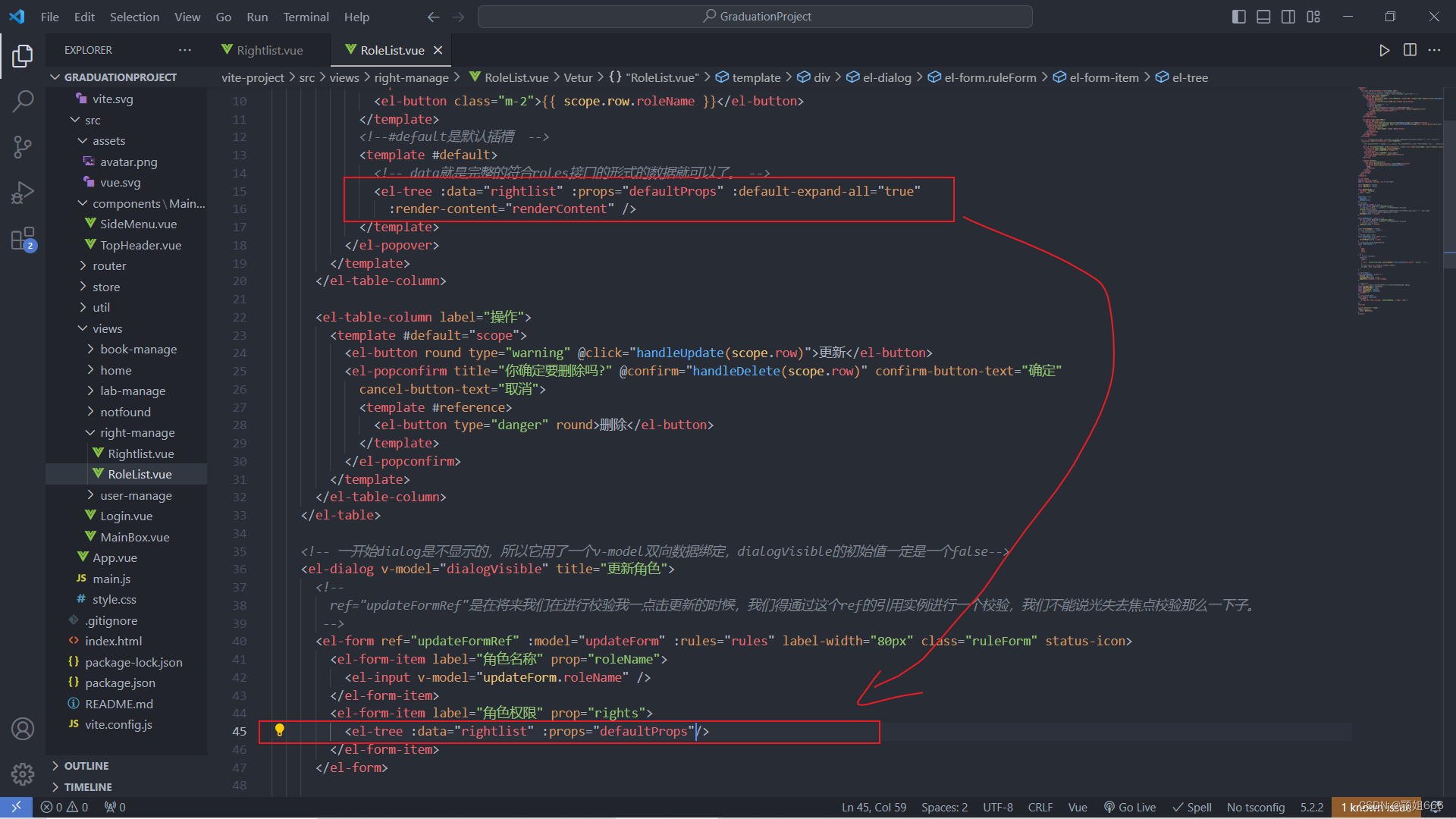
Task: Toggle the bottom panel layout button
Action: click(1263, 17)
